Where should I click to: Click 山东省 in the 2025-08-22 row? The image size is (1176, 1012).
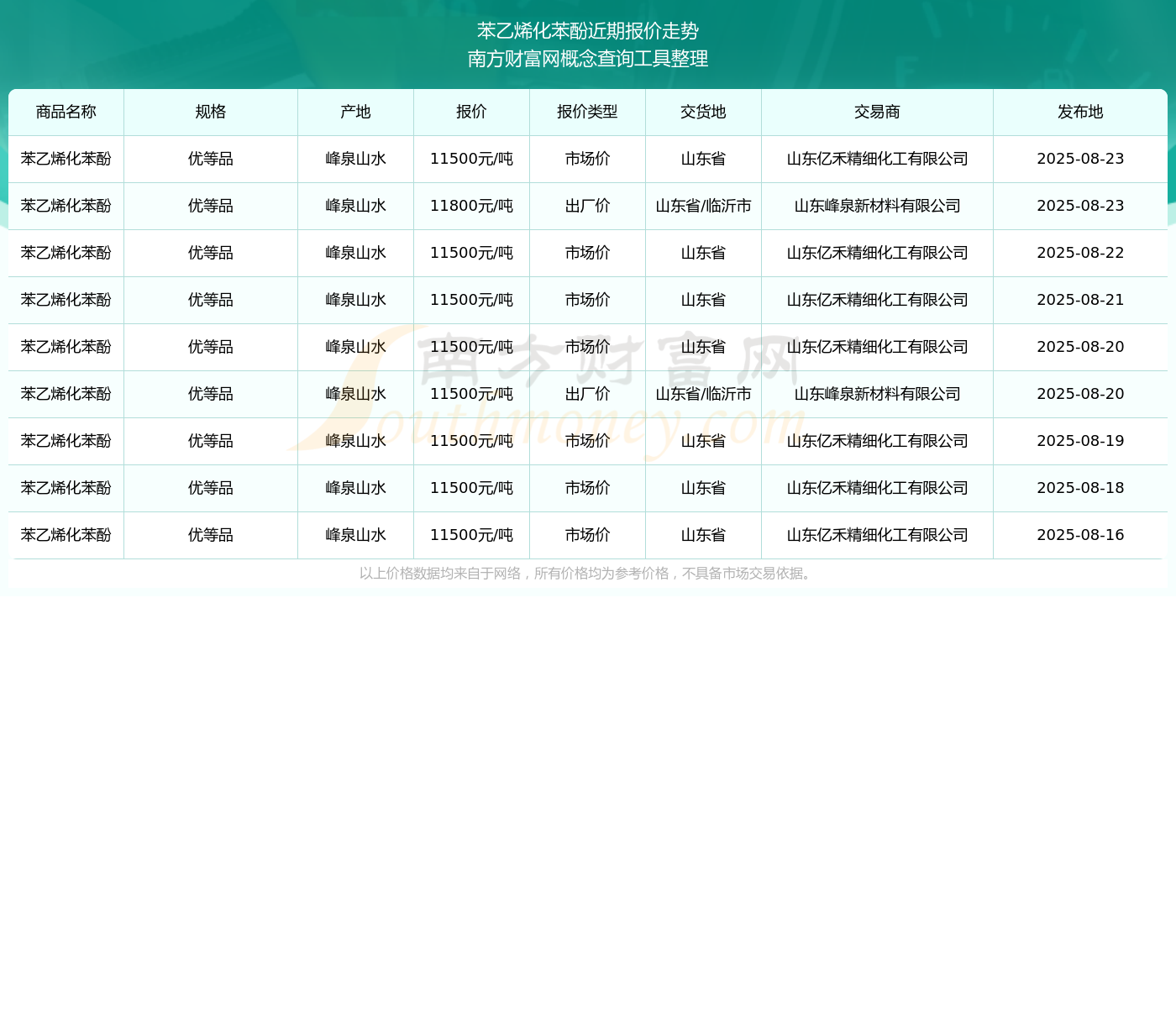point(703,253)
